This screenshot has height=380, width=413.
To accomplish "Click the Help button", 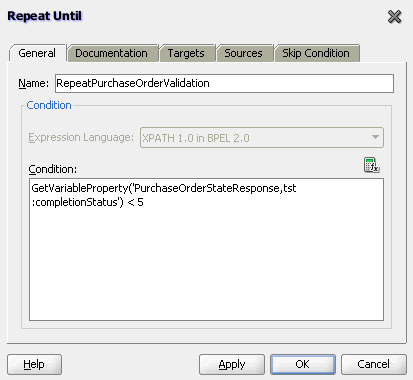I will click(x=34, y=364).
